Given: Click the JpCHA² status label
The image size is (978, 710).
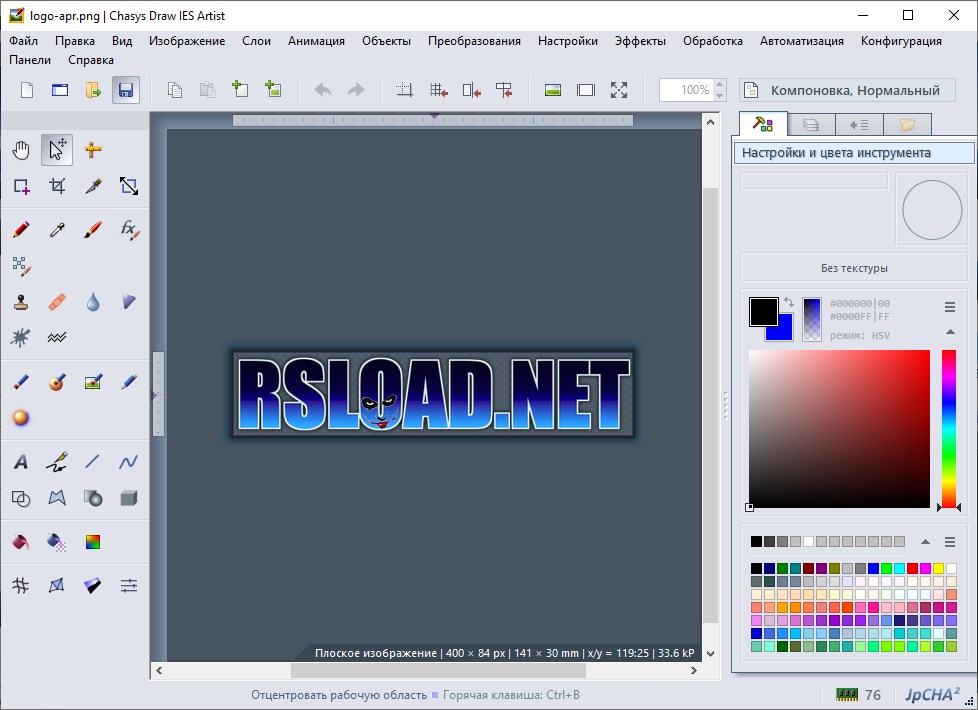Looking at the screenshot, I should click(932, 694).
